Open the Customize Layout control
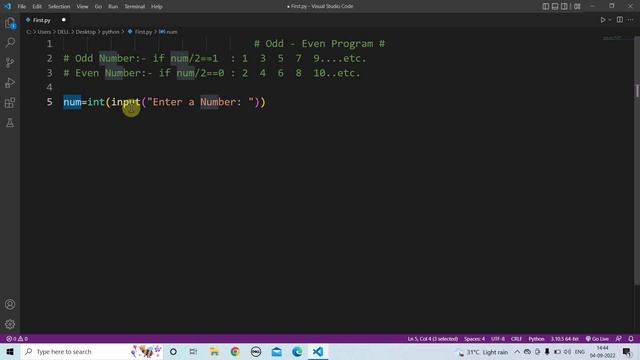 [x=577, y=6]
